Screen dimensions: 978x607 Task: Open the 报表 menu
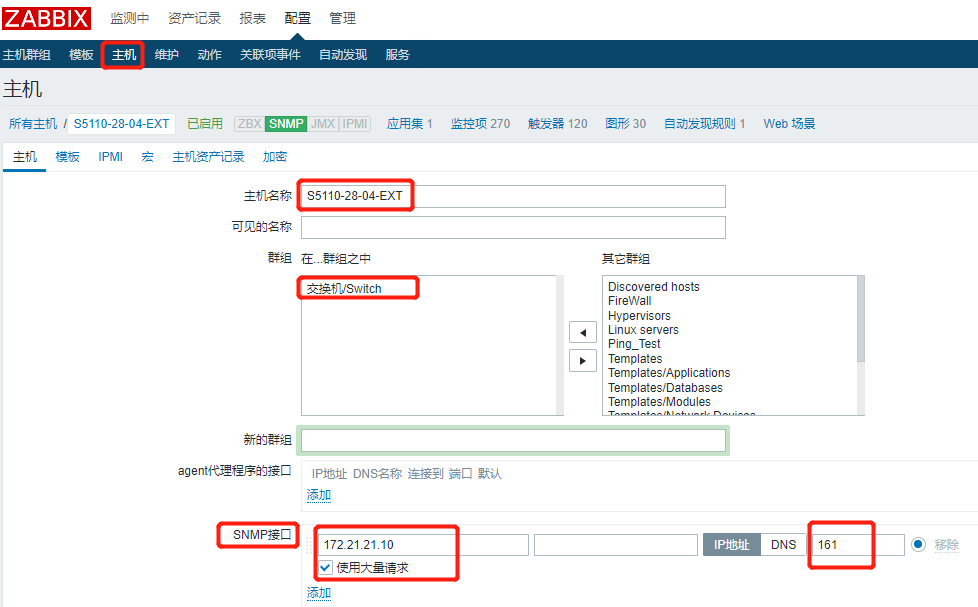coord(252,17)
